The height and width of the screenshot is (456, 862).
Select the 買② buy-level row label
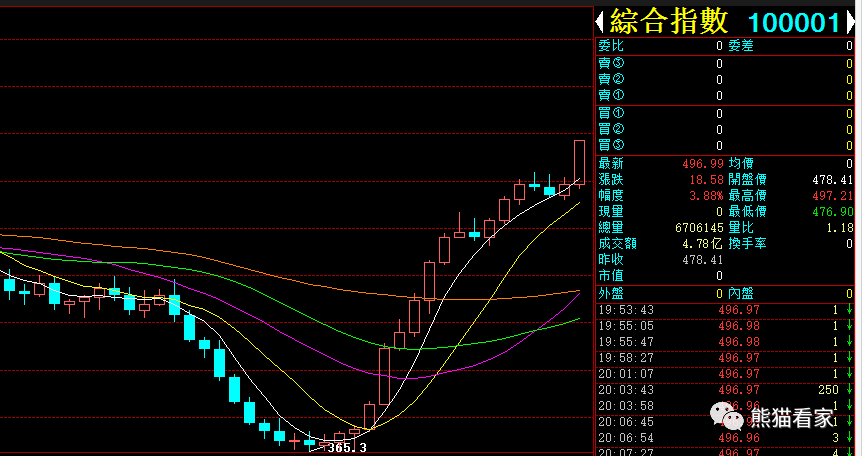coord(611,129)
